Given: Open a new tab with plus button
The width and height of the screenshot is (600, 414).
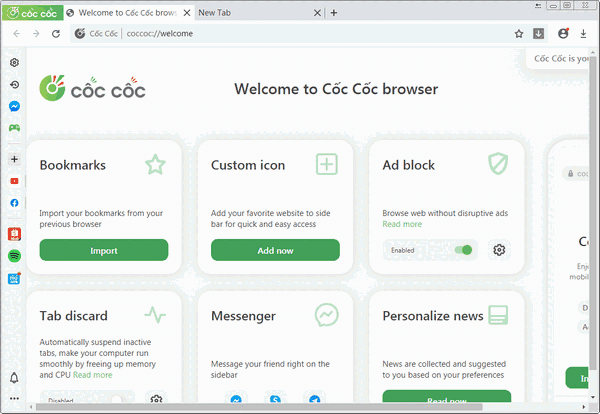Looking at the screenshot, I should coord(334,13).
